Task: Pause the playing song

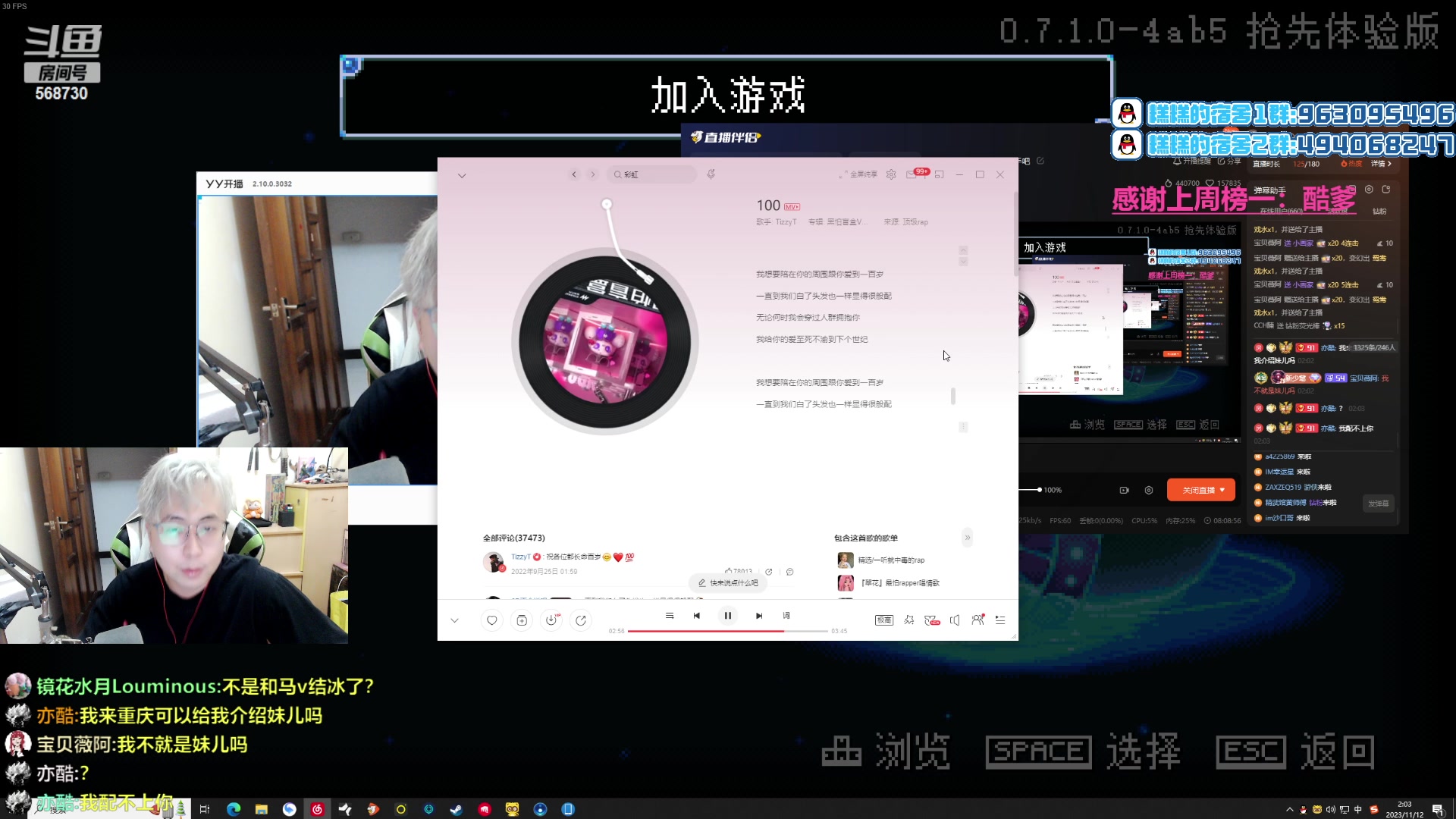Action: tap(728, 616)
